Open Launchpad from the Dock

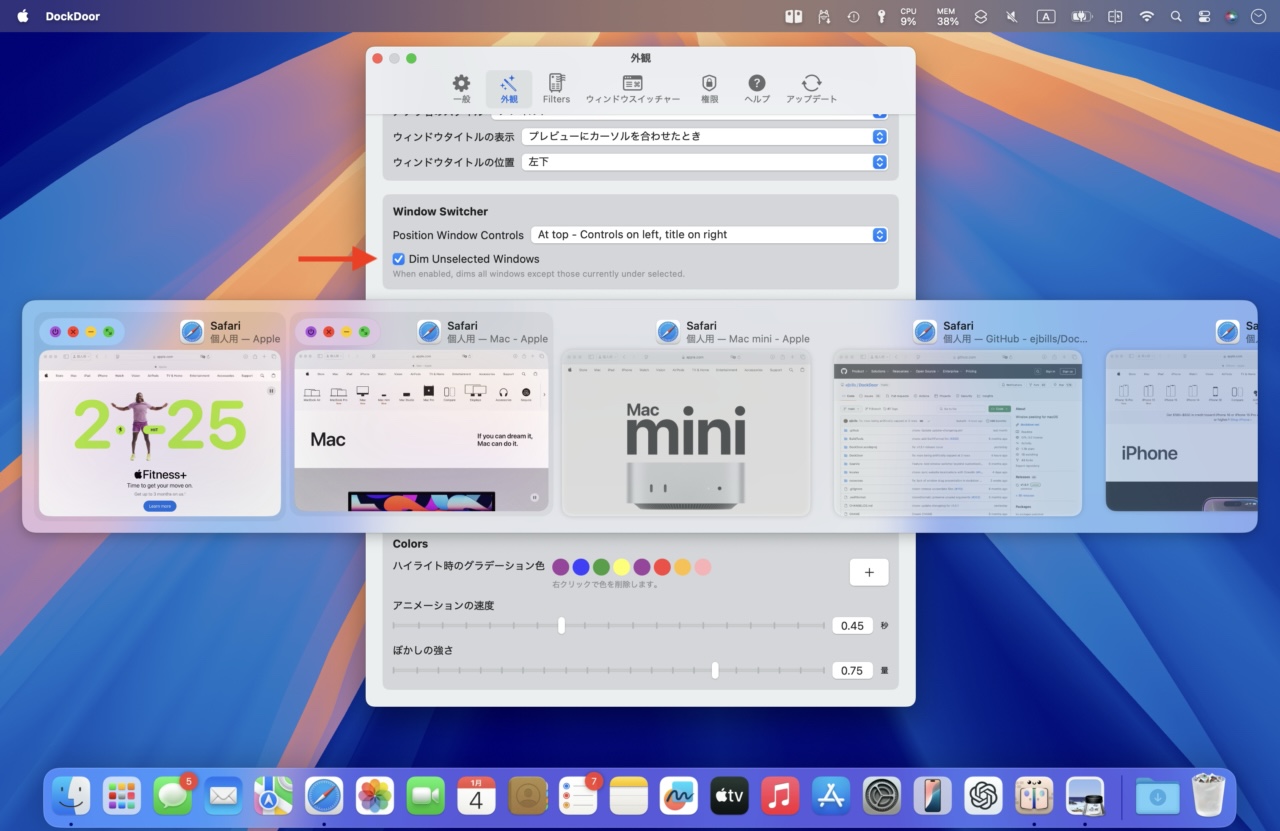(x=122, y=796)
